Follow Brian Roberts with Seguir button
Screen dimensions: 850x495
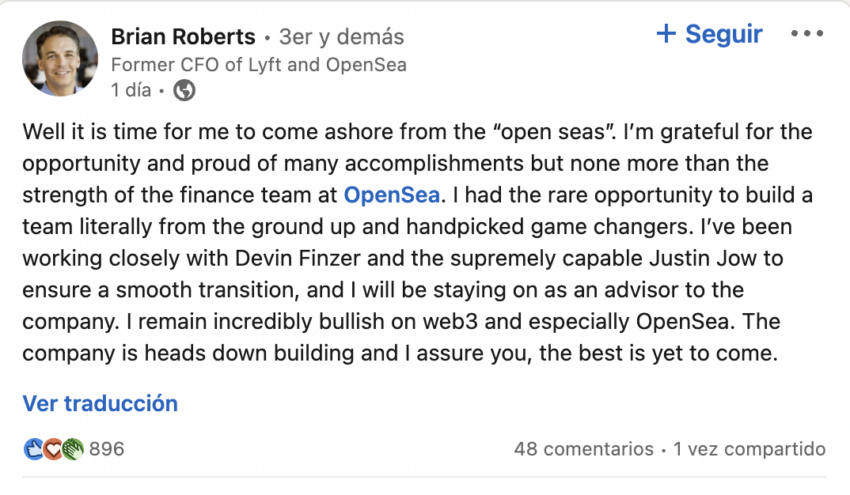[x=722, y=34]
